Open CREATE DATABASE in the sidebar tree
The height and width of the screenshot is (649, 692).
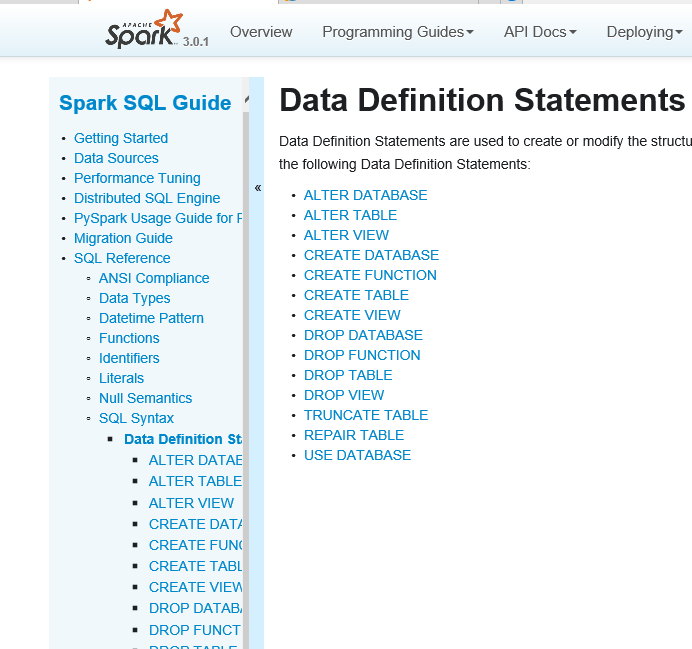[x=196, y=524]
